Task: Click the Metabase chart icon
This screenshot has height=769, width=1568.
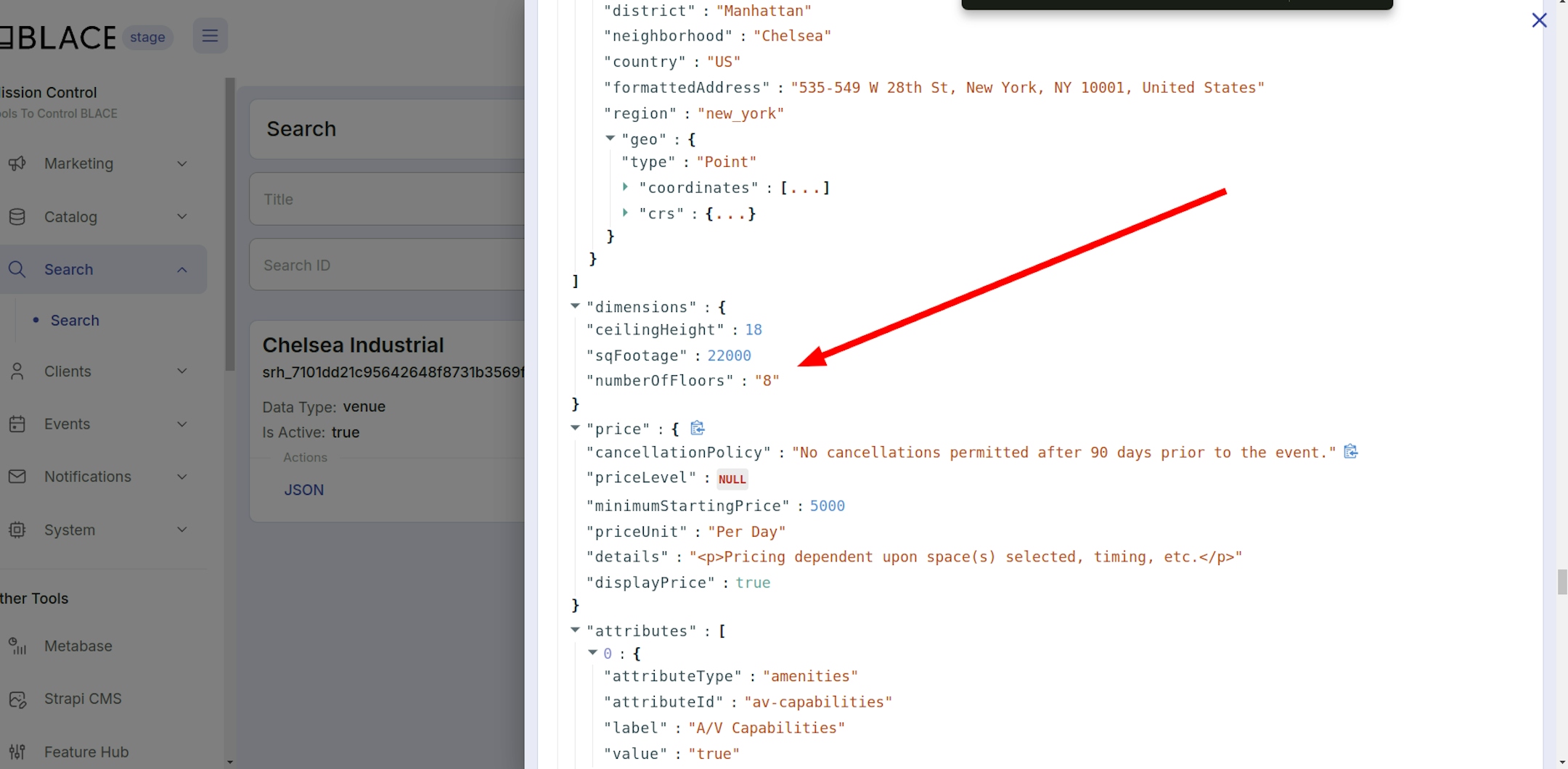Action: [17, 646]
